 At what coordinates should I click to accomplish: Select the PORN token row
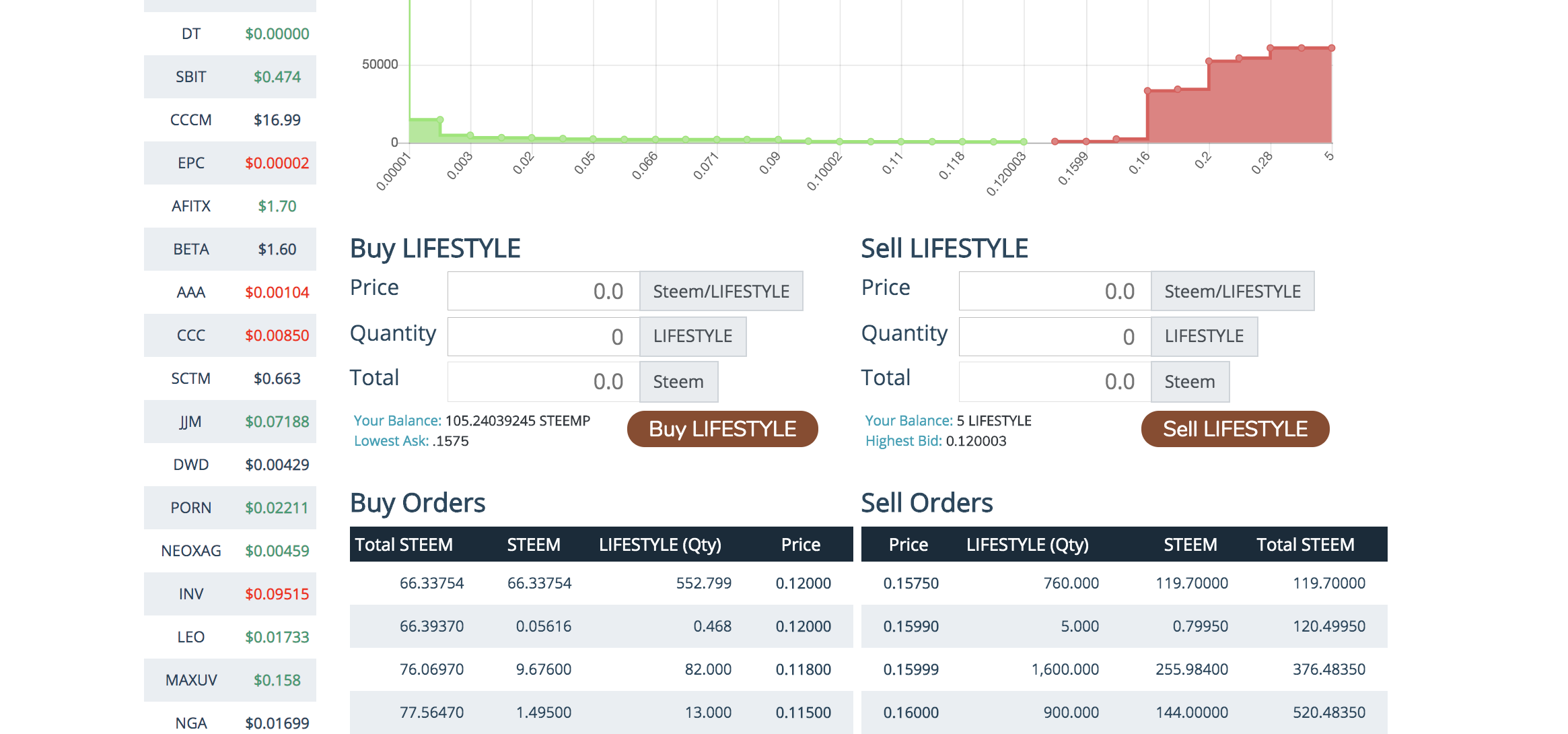point(230,508)
